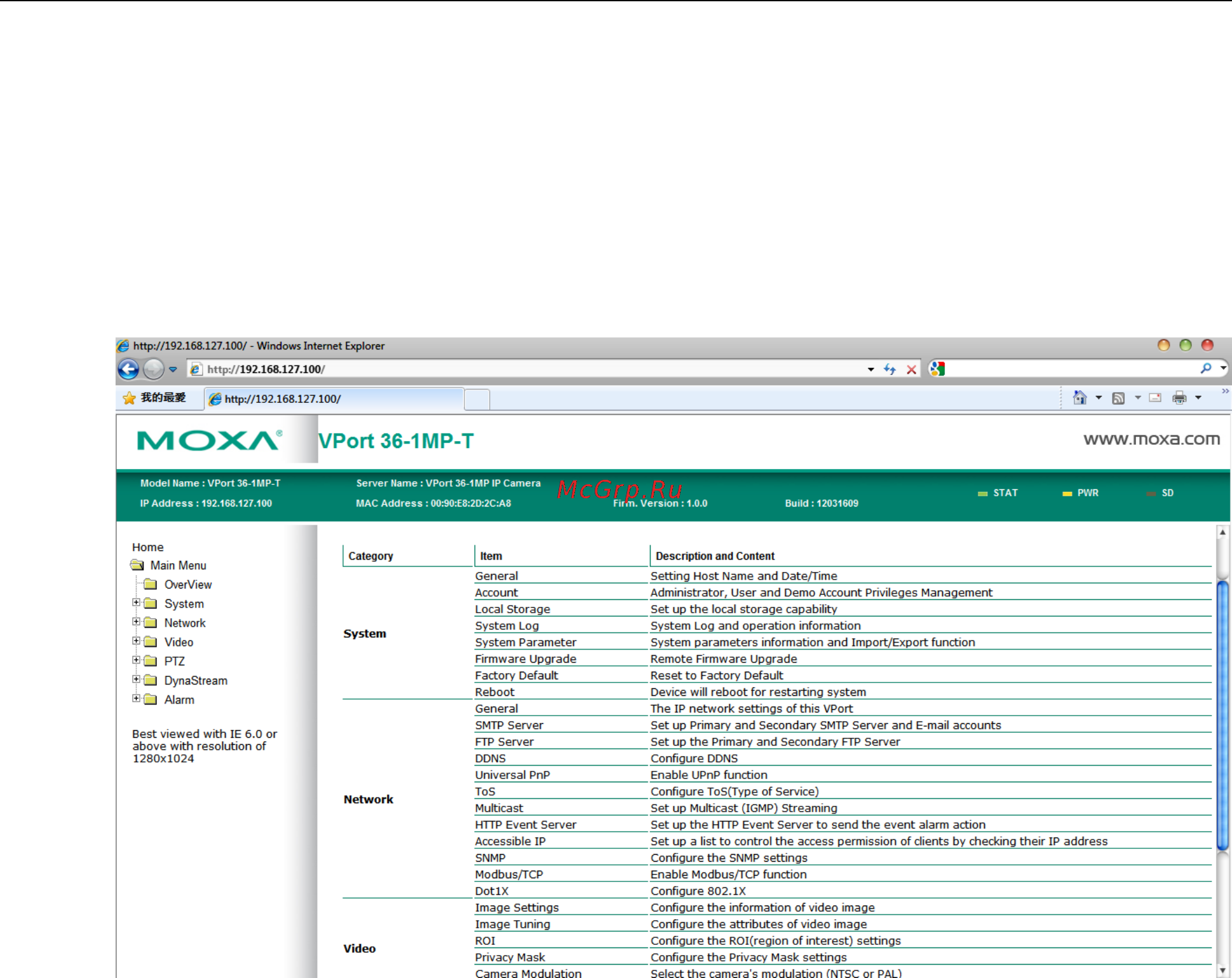Open the Favorites star button
Screen dimensions: 1232x978
130,398
